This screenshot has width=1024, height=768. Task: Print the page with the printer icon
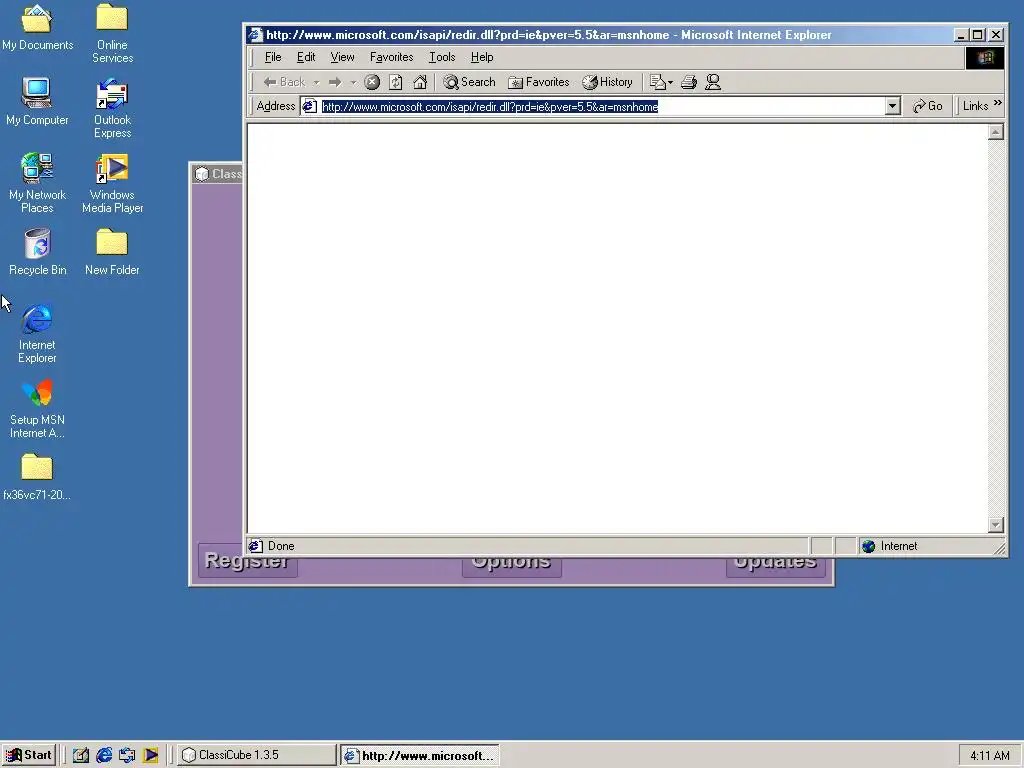688,82
